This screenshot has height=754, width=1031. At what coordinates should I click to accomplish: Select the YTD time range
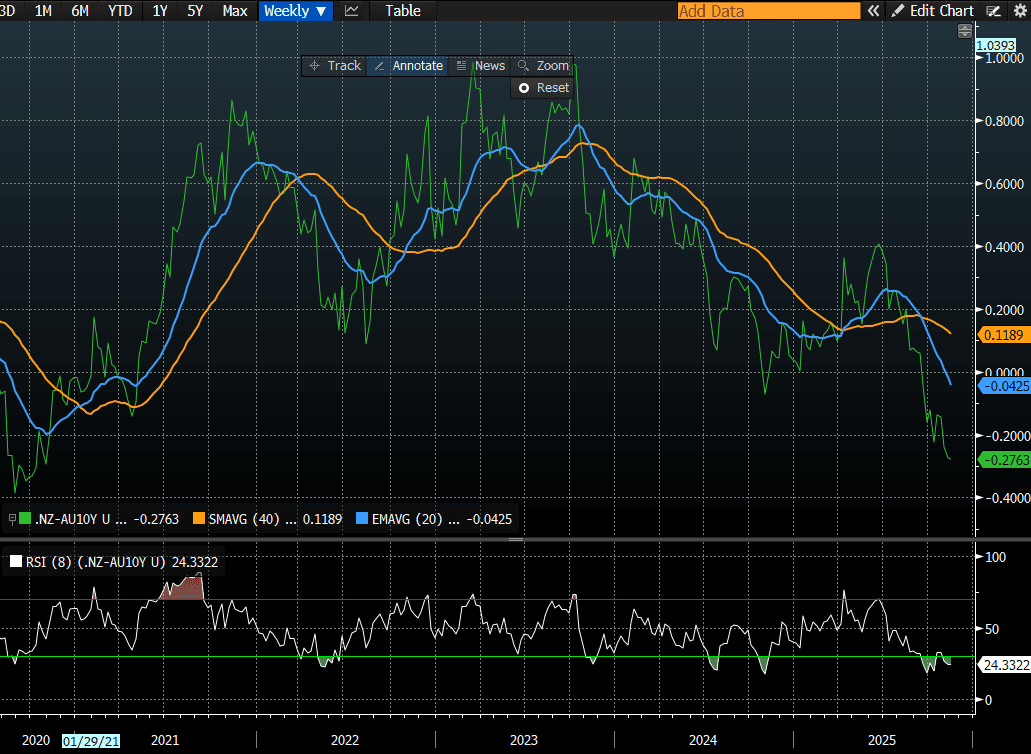(120, 11)
